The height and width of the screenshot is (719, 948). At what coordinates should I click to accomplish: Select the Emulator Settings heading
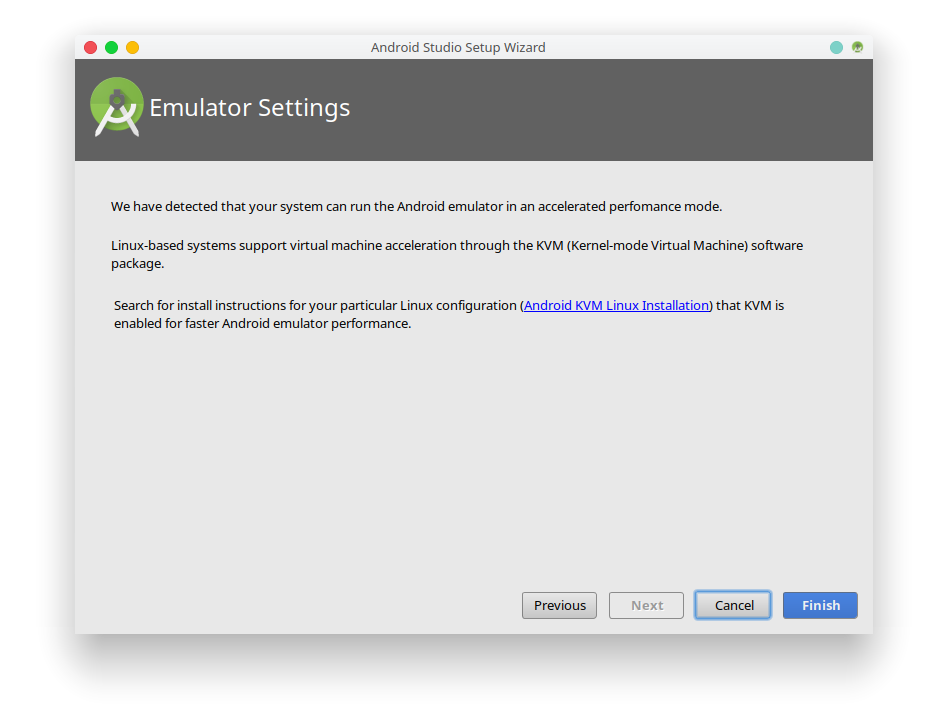point(249,107)
